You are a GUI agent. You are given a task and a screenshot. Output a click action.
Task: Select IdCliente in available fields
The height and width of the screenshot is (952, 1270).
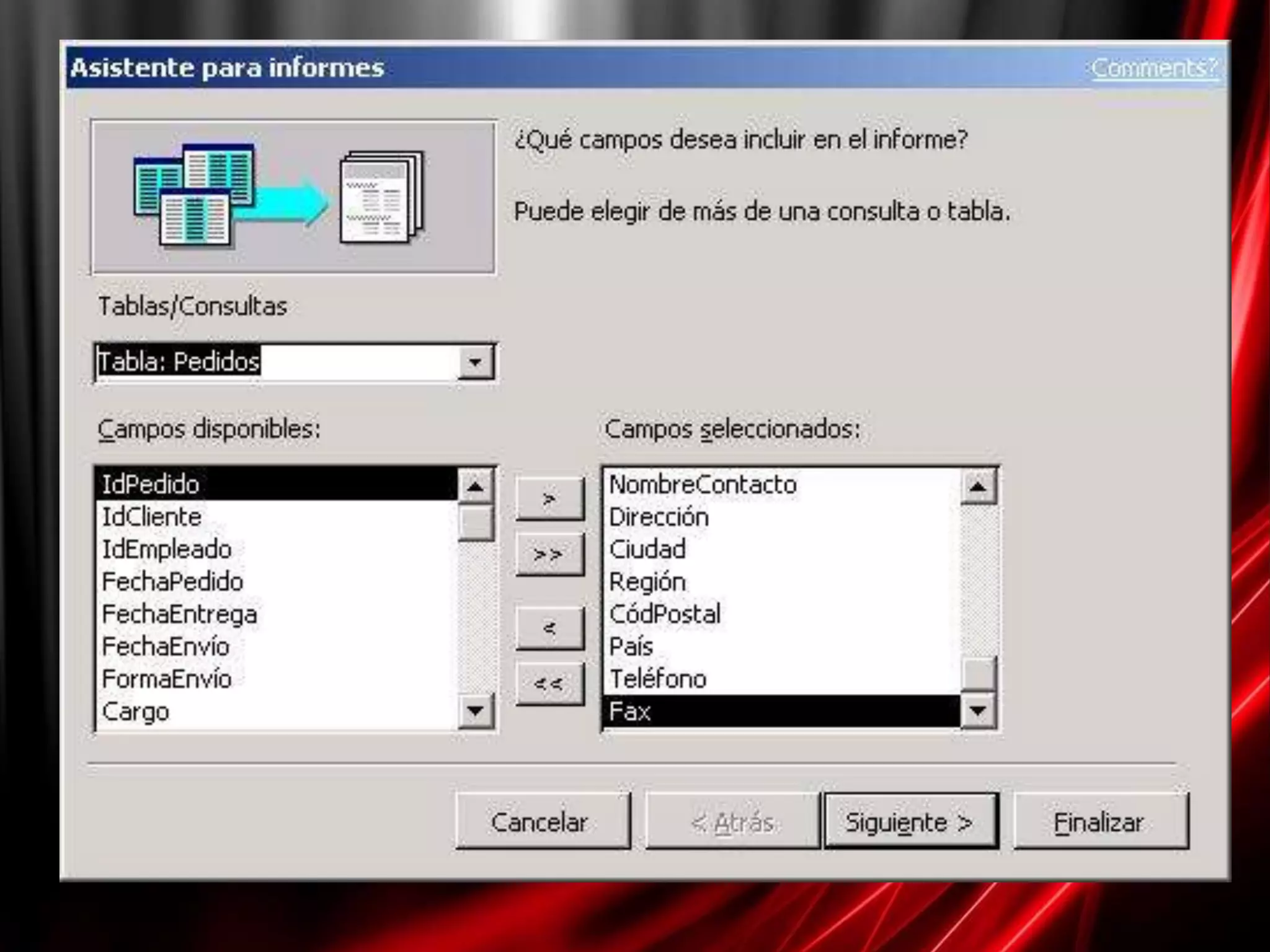[153, 517]
